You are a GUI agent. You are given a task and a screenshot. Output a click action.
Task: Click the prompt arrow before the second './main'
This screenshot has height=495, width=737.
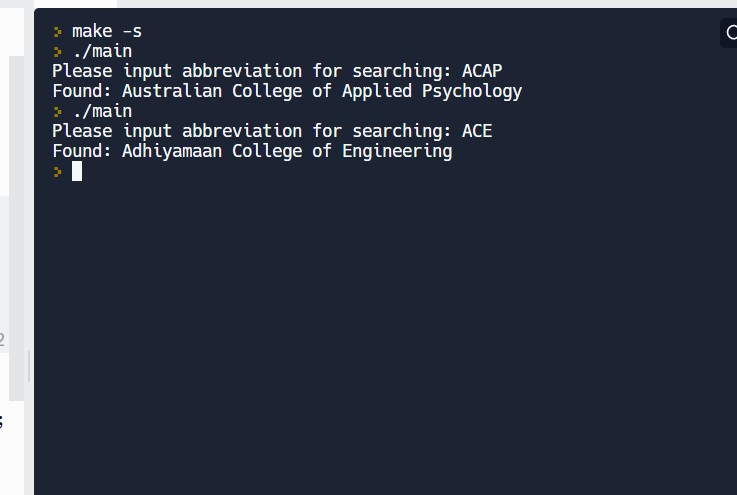tap(58, 112)
